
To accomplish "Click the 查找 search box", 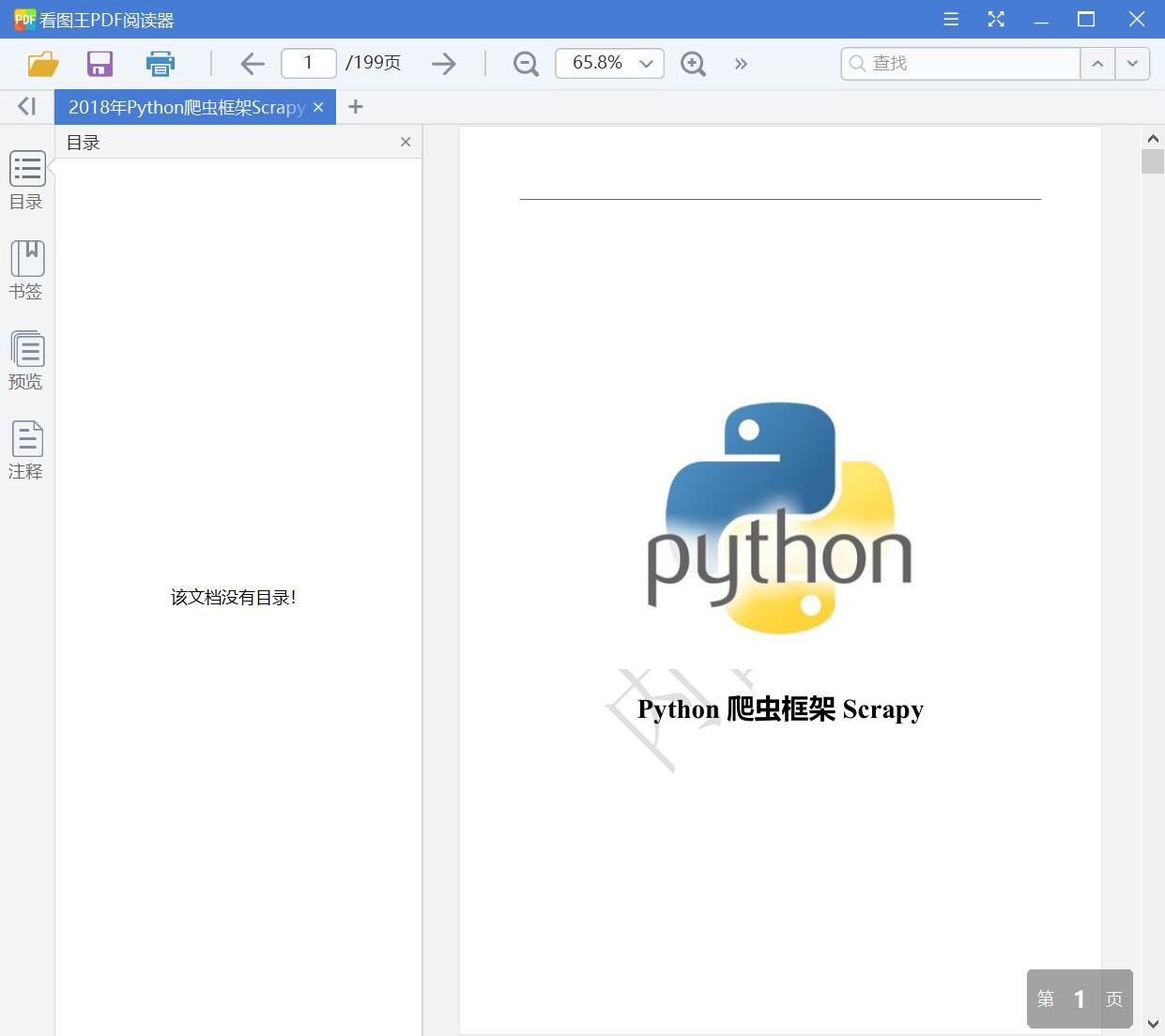I will click(960, 63).
